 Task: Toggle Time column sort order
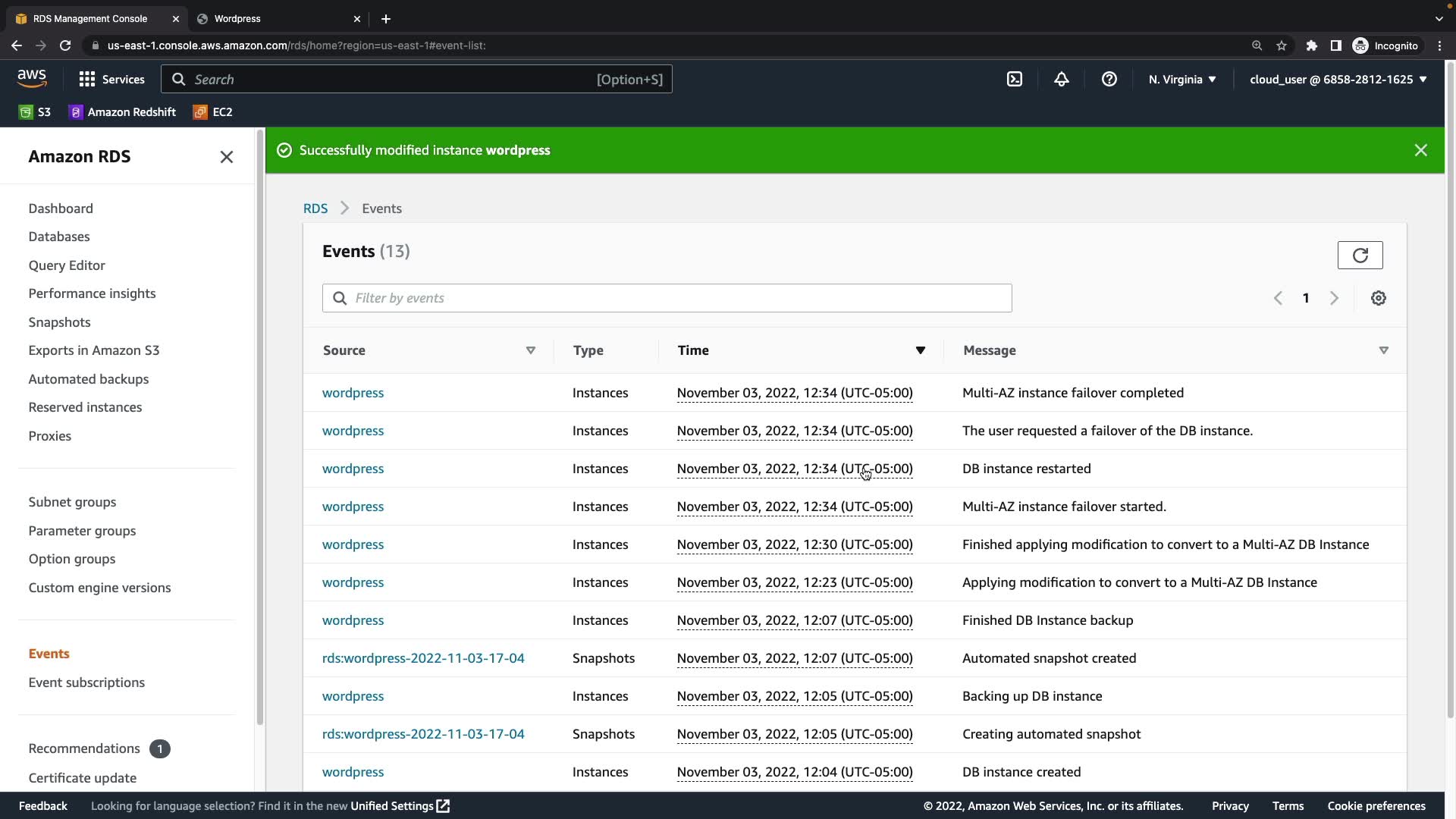[920, 350]
